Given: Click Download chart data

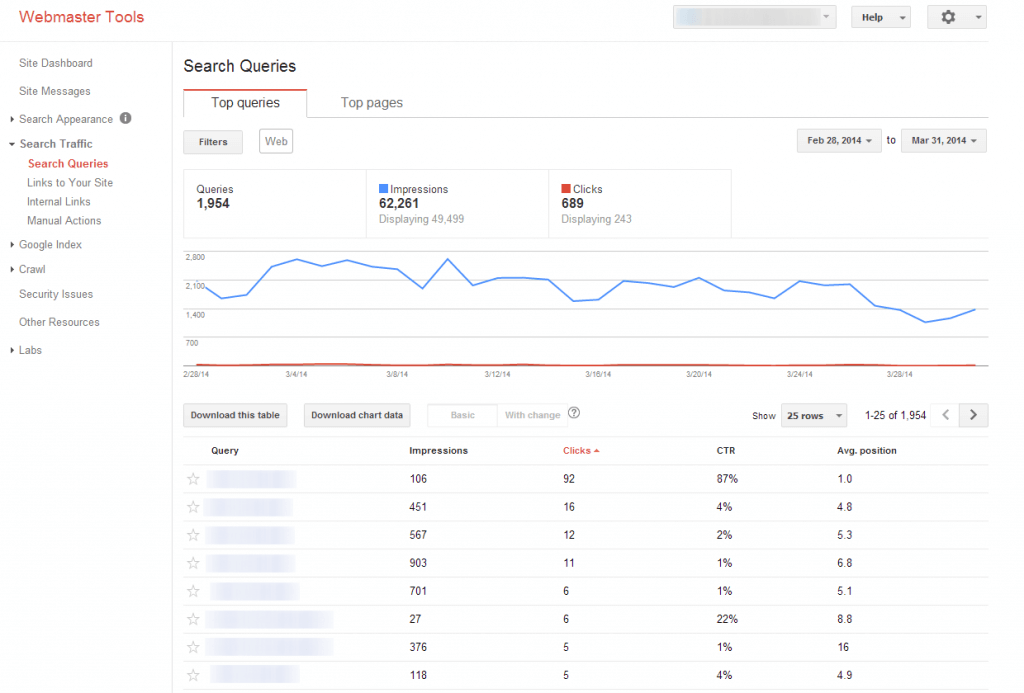Looking at the screenshot, I should (x=357, y=415).
